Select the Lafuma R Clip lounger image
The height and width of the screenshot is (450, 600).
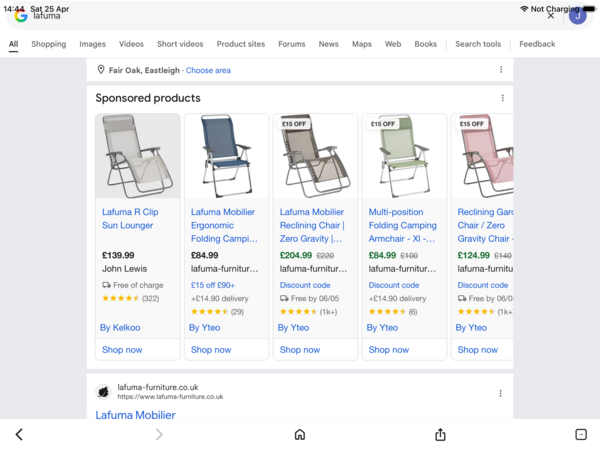(x=138, y=156)
